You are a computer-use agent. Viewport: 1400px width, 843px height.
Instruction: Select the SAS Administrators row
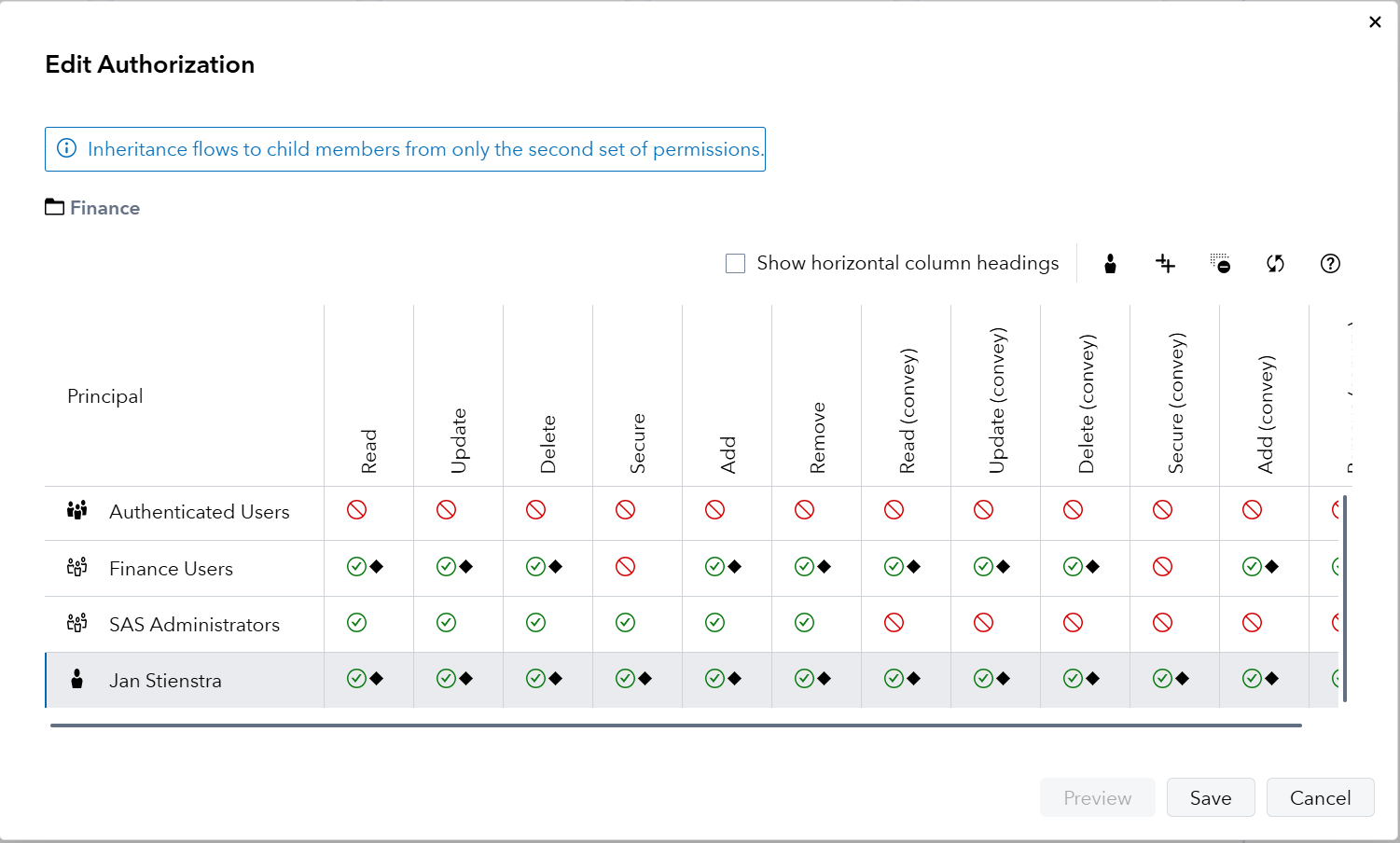194,625
